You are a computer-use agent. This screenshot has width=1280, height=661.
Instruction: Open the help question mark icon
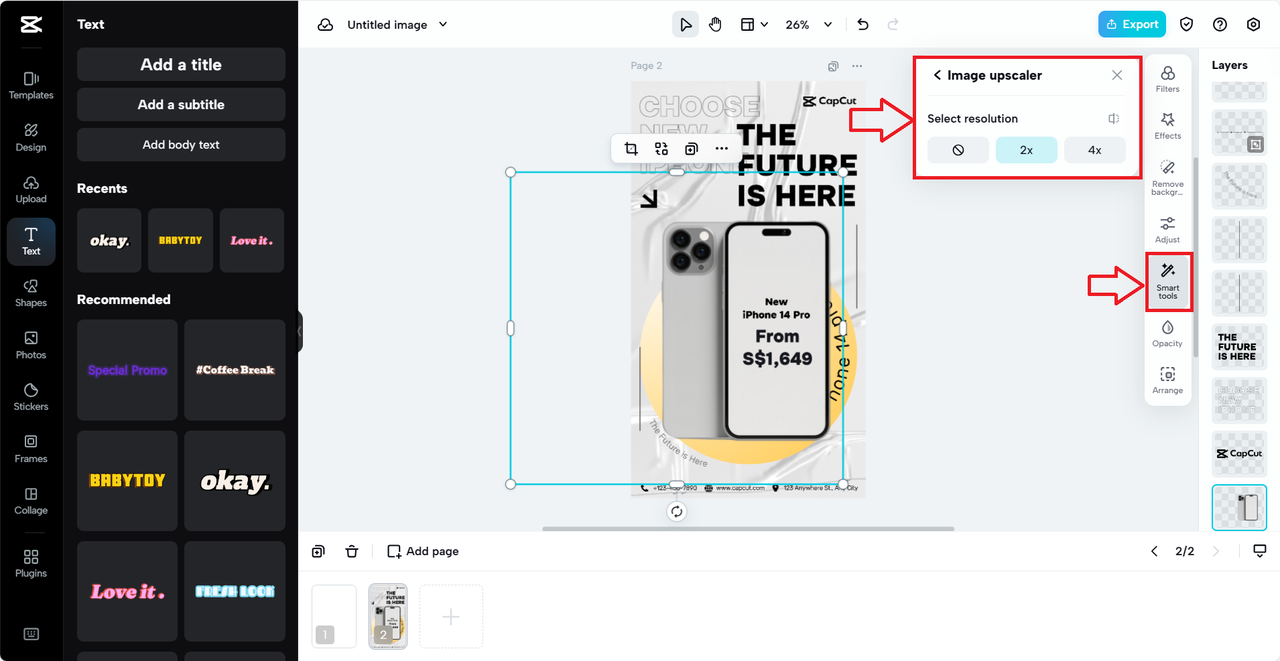pos(1220,24)
